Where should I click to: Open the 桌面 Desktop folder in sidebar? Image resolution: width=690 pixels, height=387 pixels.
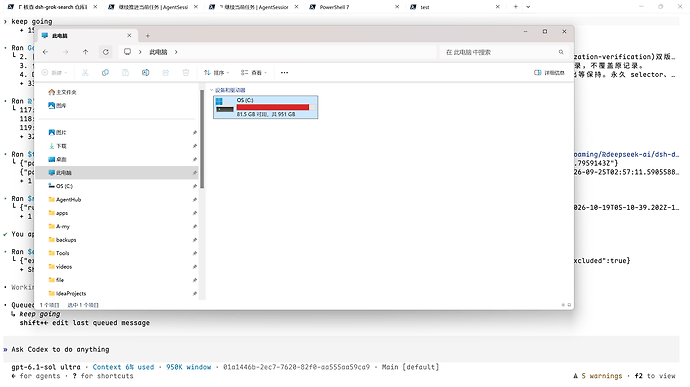click(58, 159)
